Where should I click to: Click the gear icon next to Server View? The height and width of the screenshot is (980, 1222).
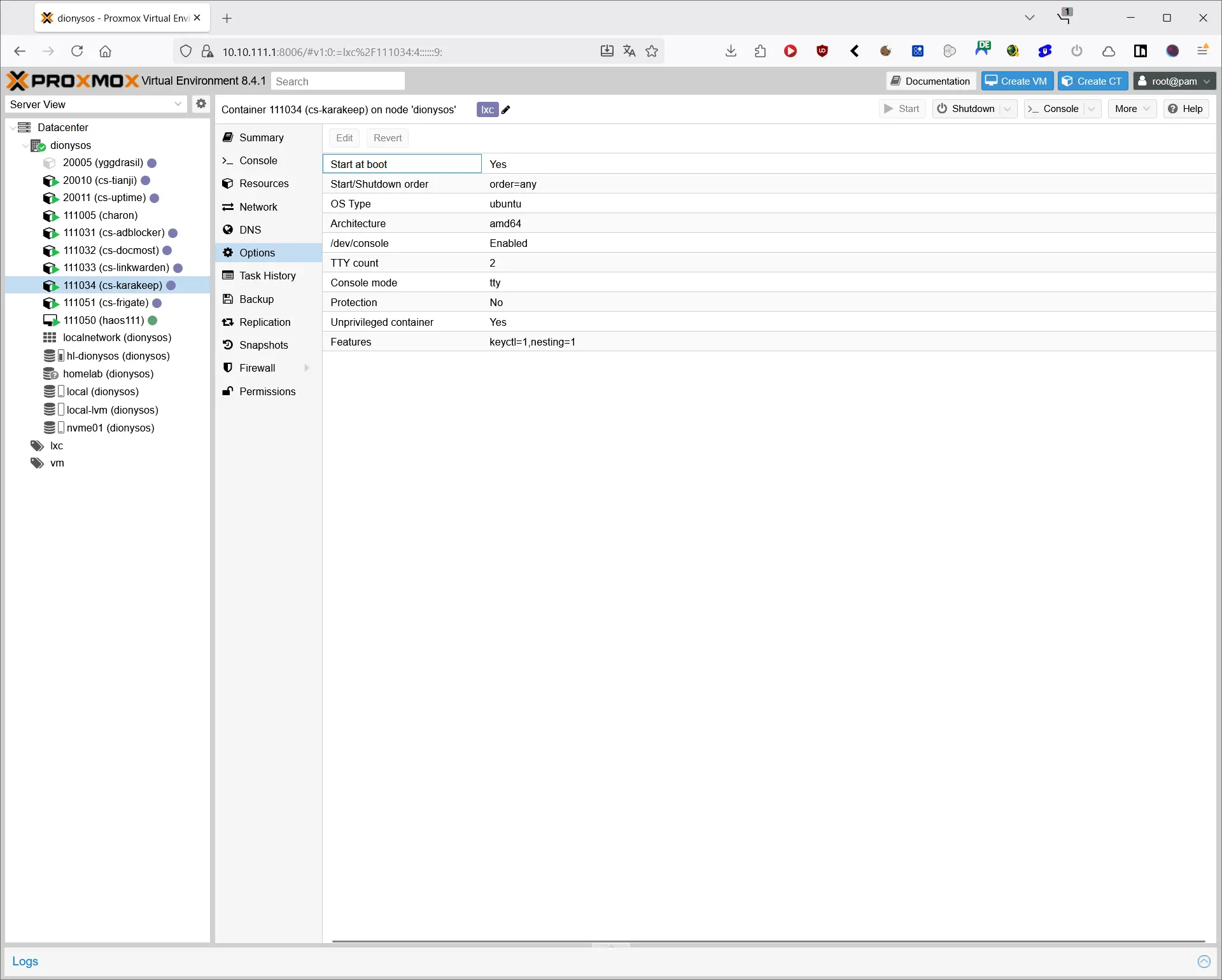point(201,104)
